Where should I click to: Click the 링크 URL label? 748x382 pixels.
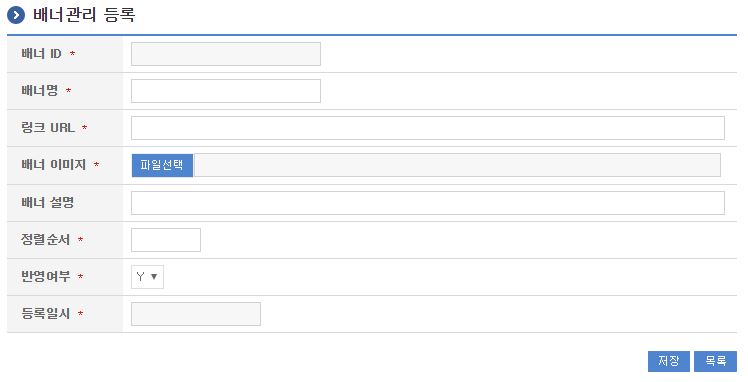[x=48, y=128]
